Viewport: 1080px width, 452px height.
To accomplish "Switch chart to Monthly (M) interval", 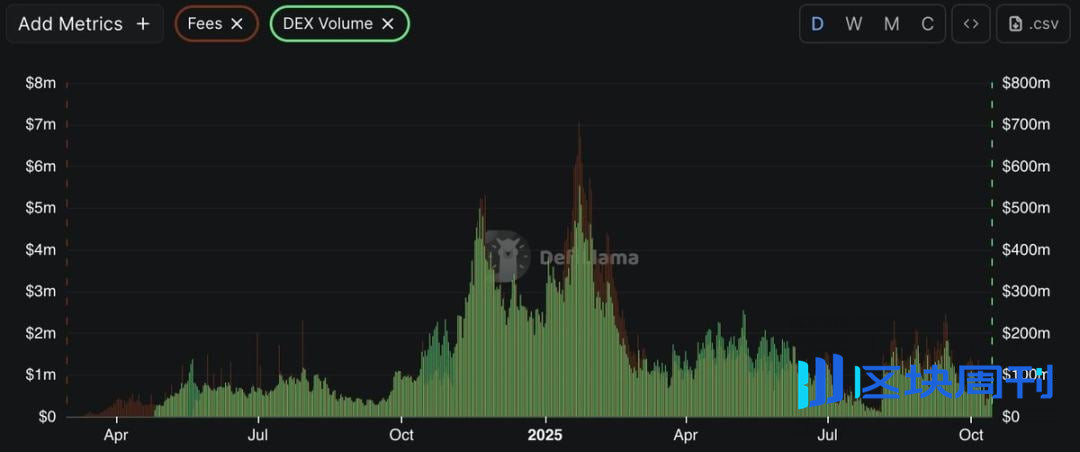I will point(891,24).
